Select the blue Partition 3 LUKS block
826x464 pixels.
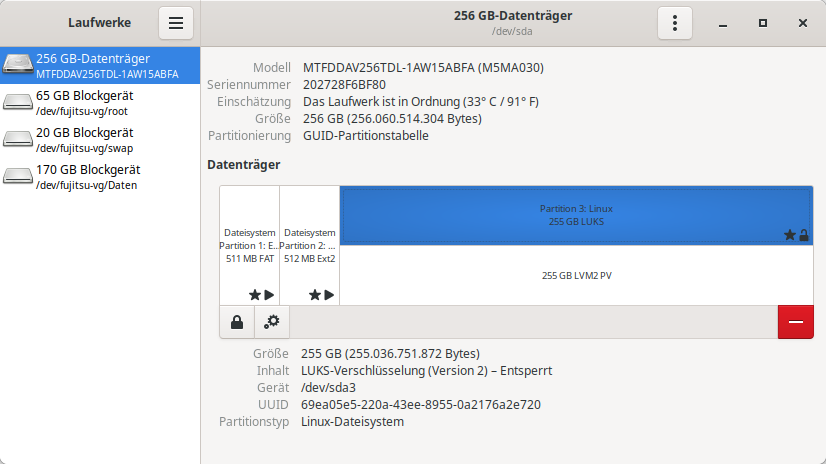click(576, 215)
